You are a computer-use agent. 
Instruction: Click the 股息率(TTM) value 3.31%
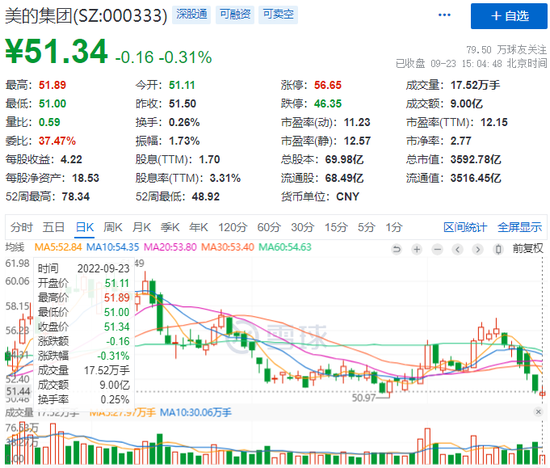point(225,178)
